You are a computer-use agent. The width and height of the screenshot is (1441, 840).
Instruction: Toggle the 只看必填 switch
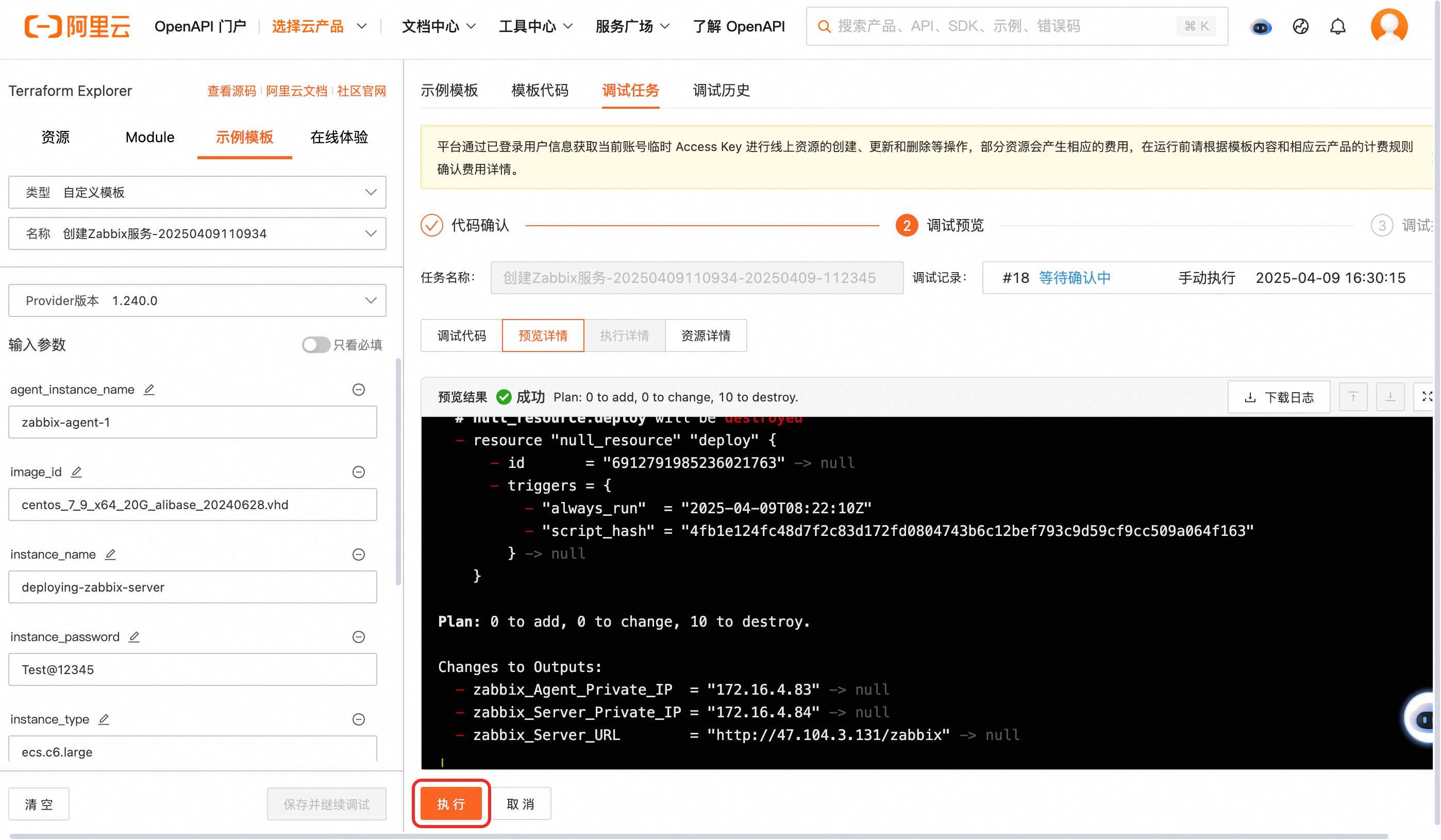point(316,345)
